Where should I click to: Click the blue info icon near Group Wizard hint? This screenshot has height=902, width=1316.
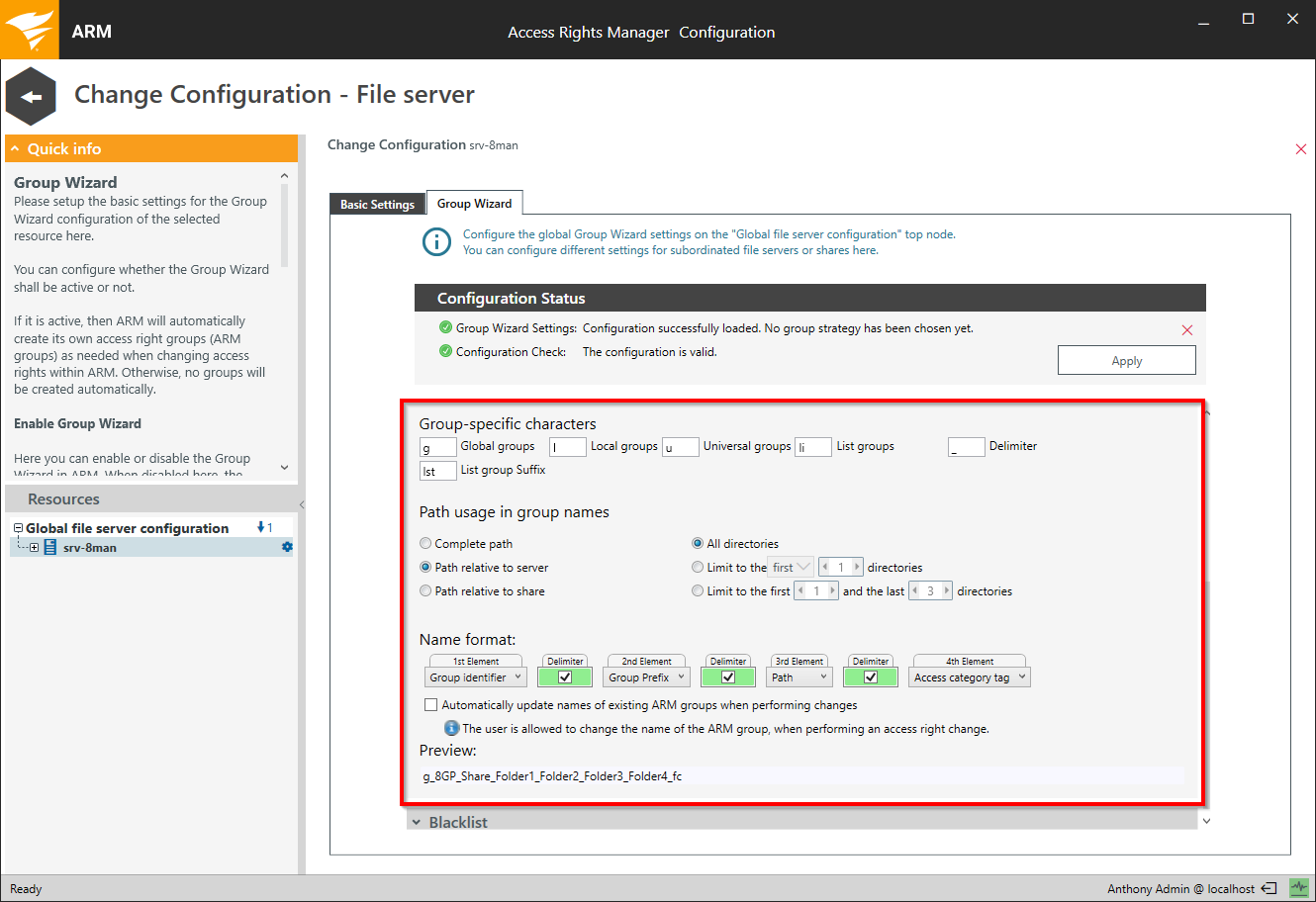tap(436, 242)
